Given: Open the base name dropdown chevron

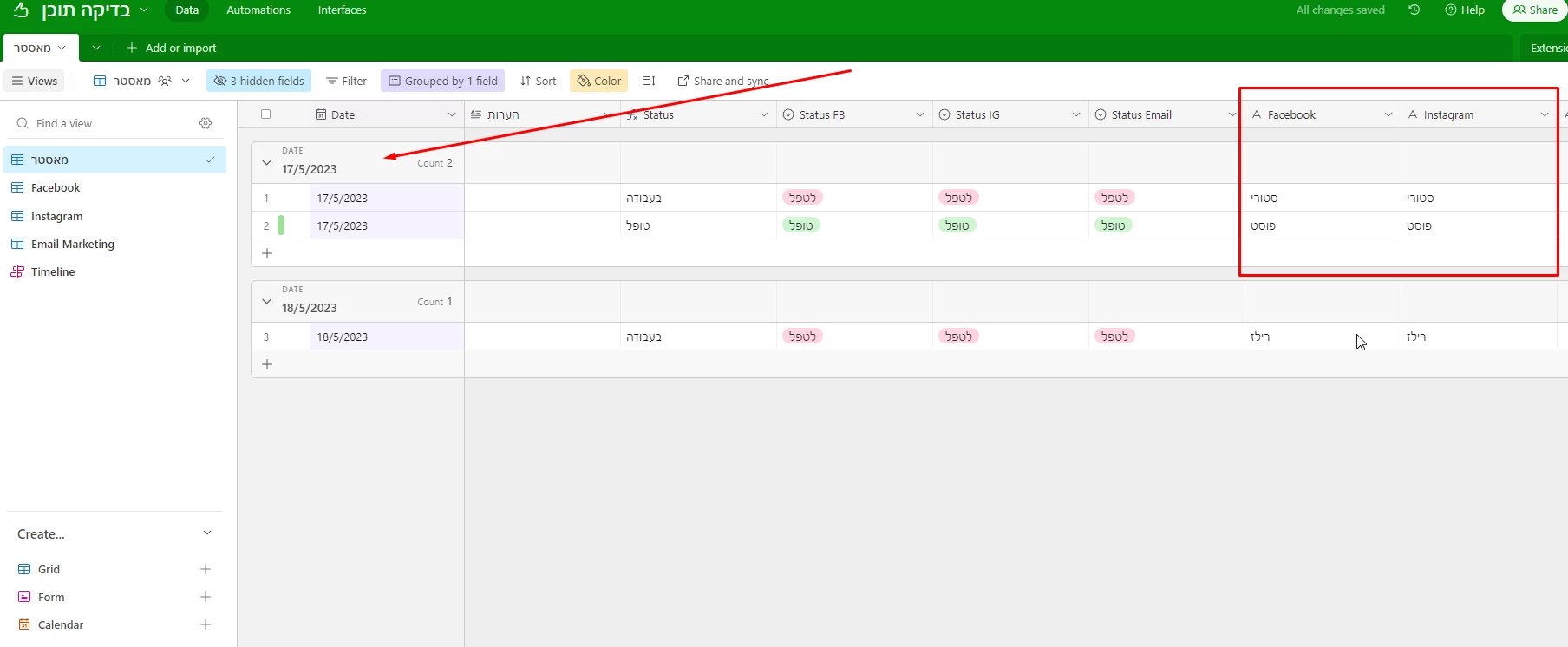Looking at the screenshot, I should [144, 10].
